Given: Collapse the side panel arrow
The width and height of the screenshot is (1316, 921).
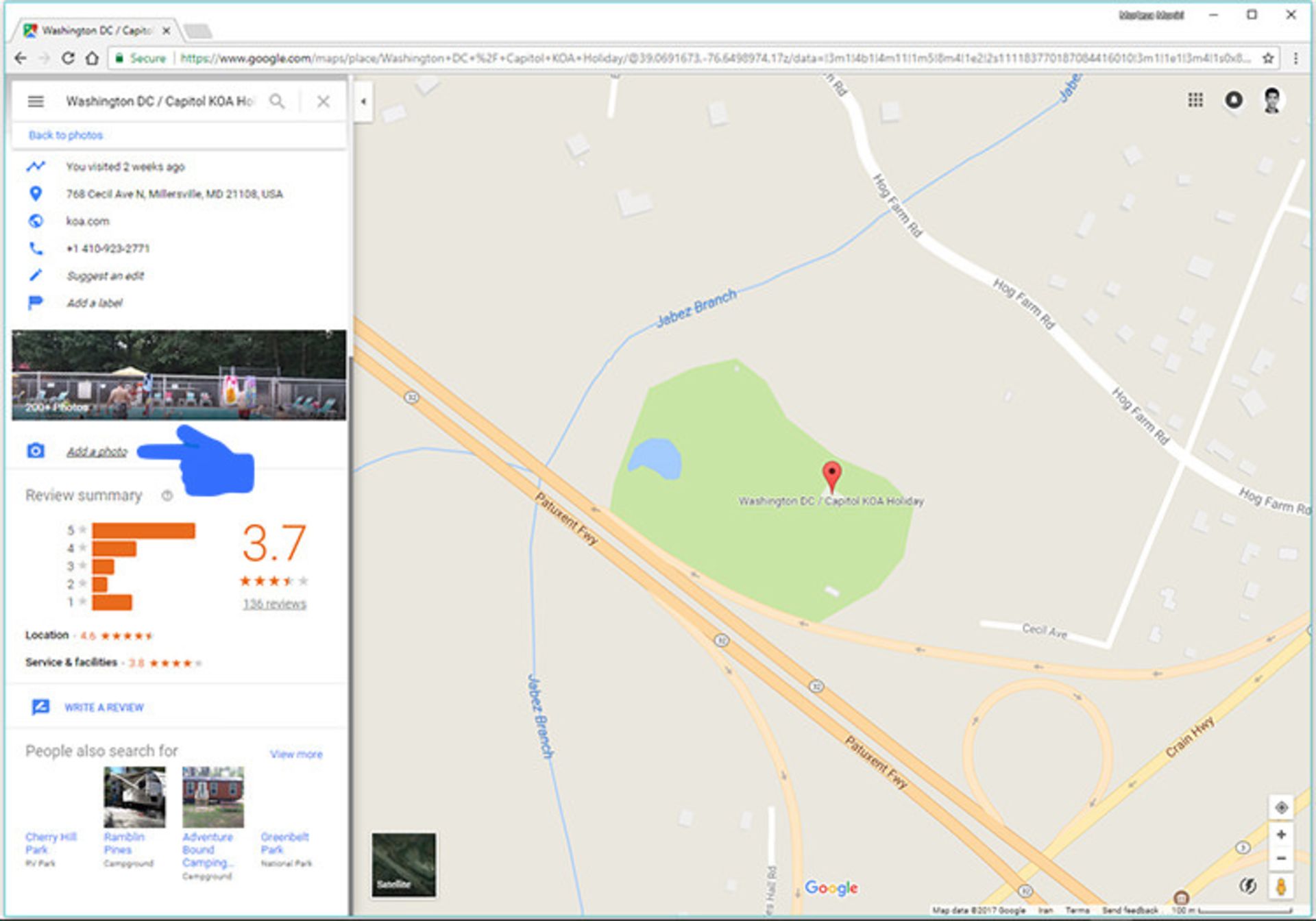Looking at the screenshot, I should (x=363, y=101).
